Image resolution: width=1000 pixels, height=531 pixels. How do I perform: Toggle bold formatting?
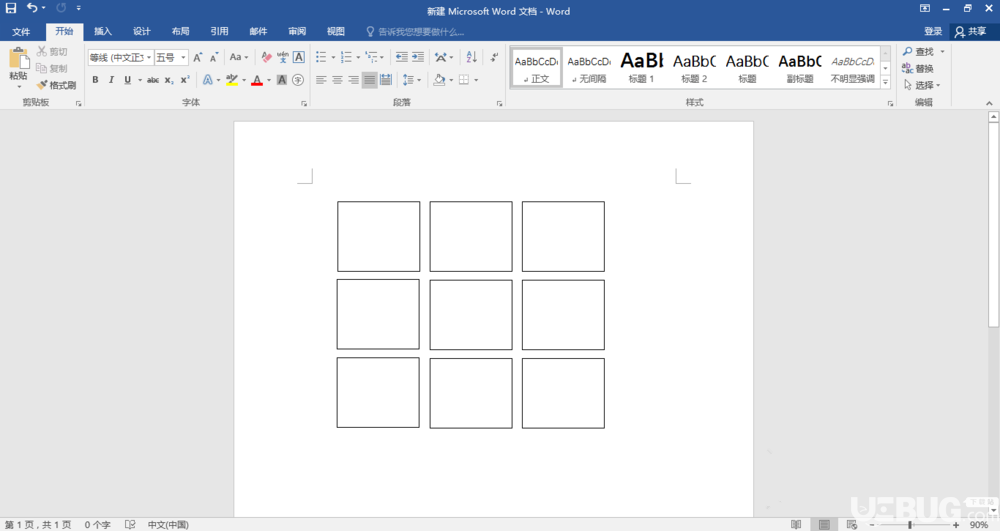[x=96, y=80]
